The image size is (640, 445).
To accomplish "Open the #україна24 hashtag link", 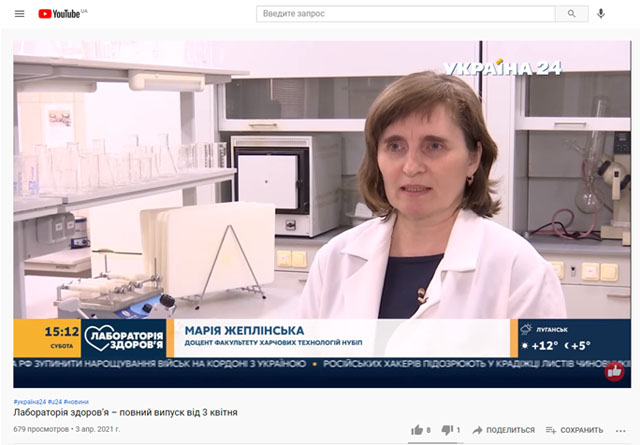I will 30,402.
